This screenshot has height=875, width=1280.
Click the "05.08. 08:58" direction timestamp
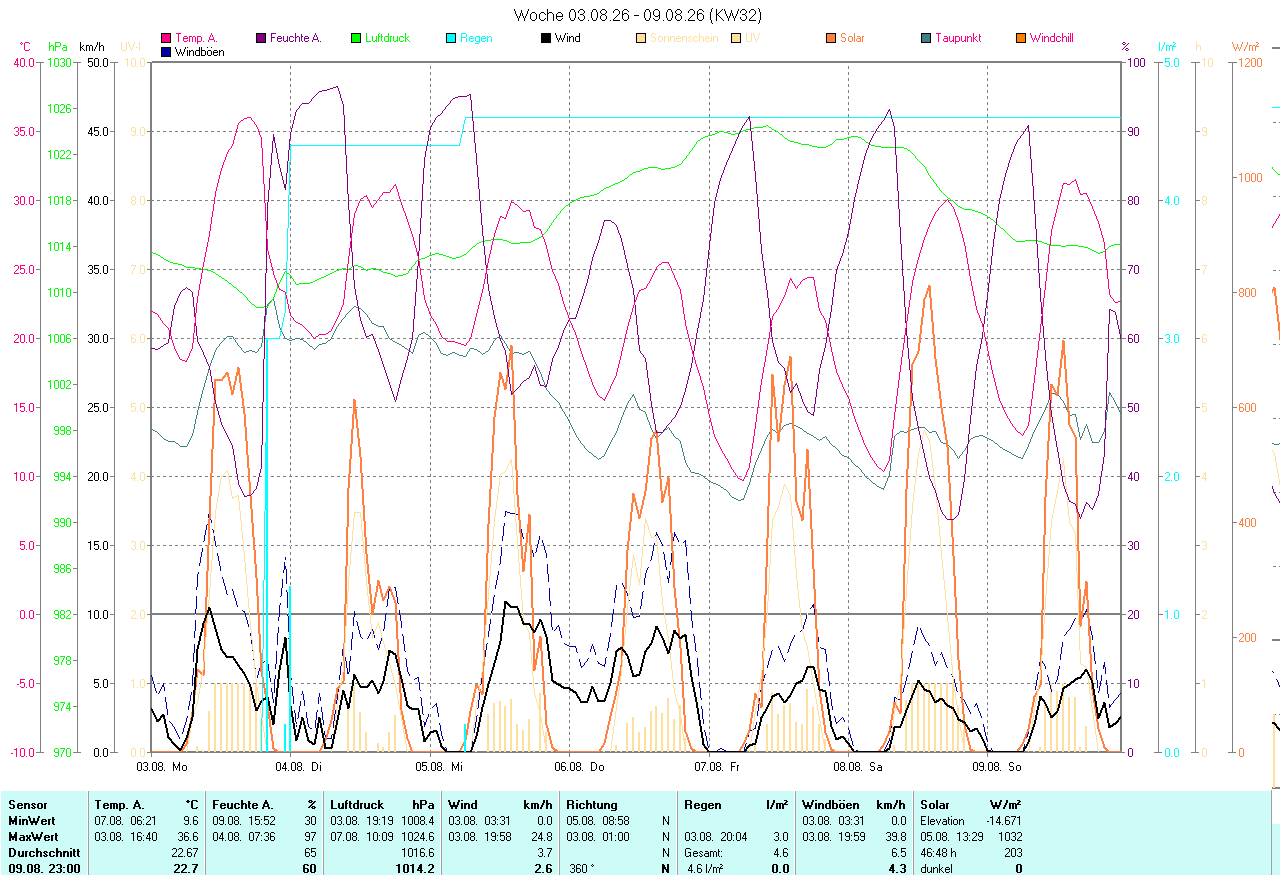[x=597, y=821]
